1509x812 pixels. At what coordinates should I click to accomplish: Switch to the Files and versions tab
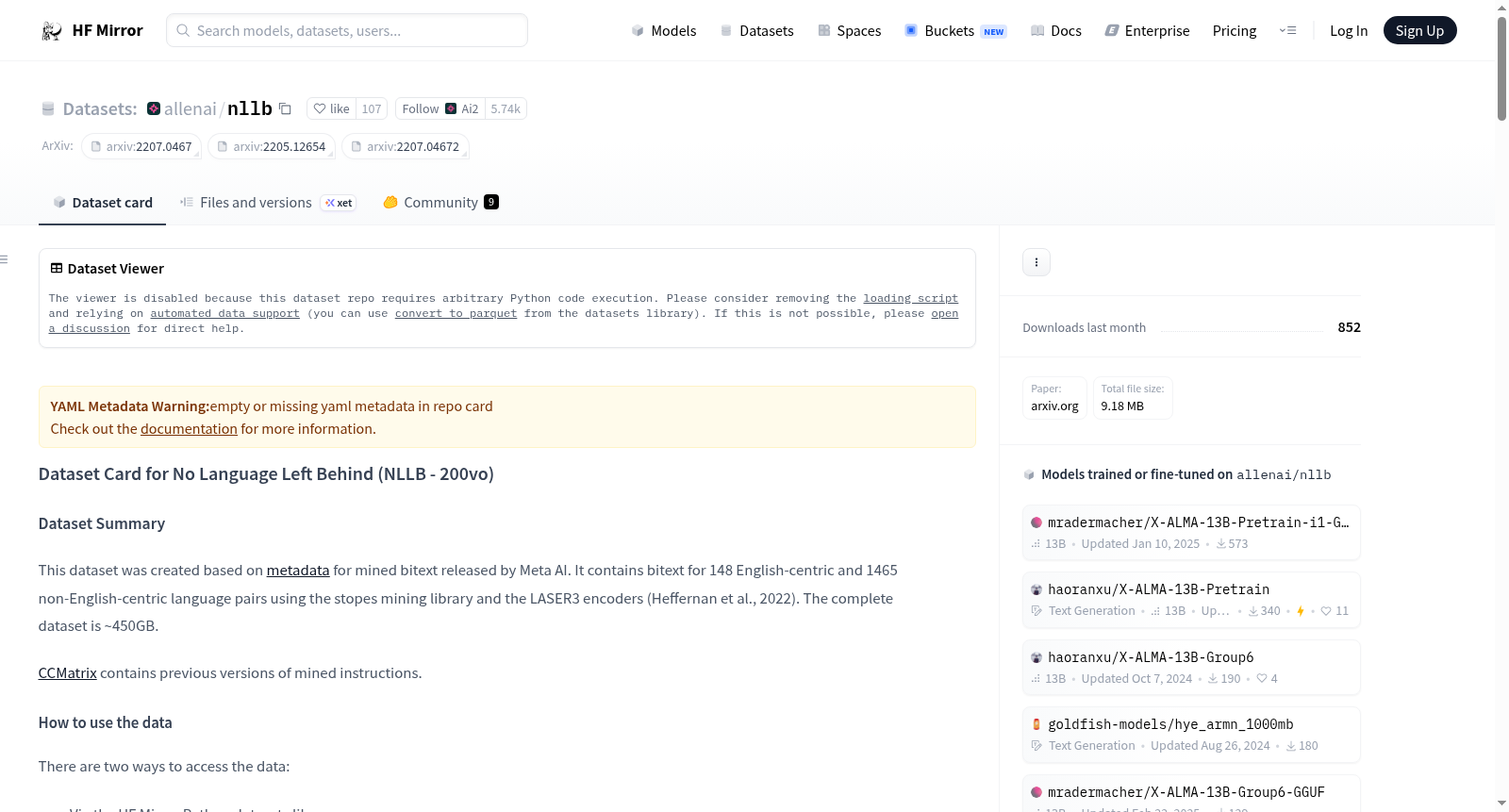point(268,203)
